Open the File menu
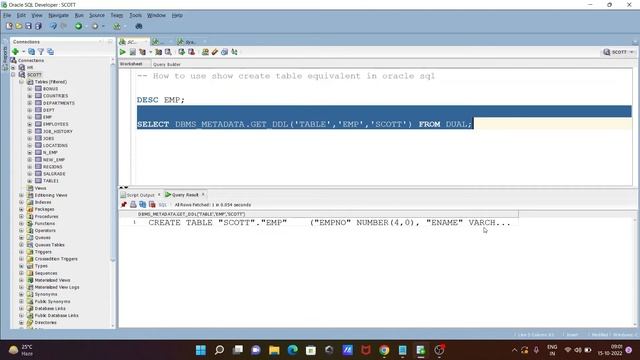Screen dimensions: 640x360 (x=7, y=15)
